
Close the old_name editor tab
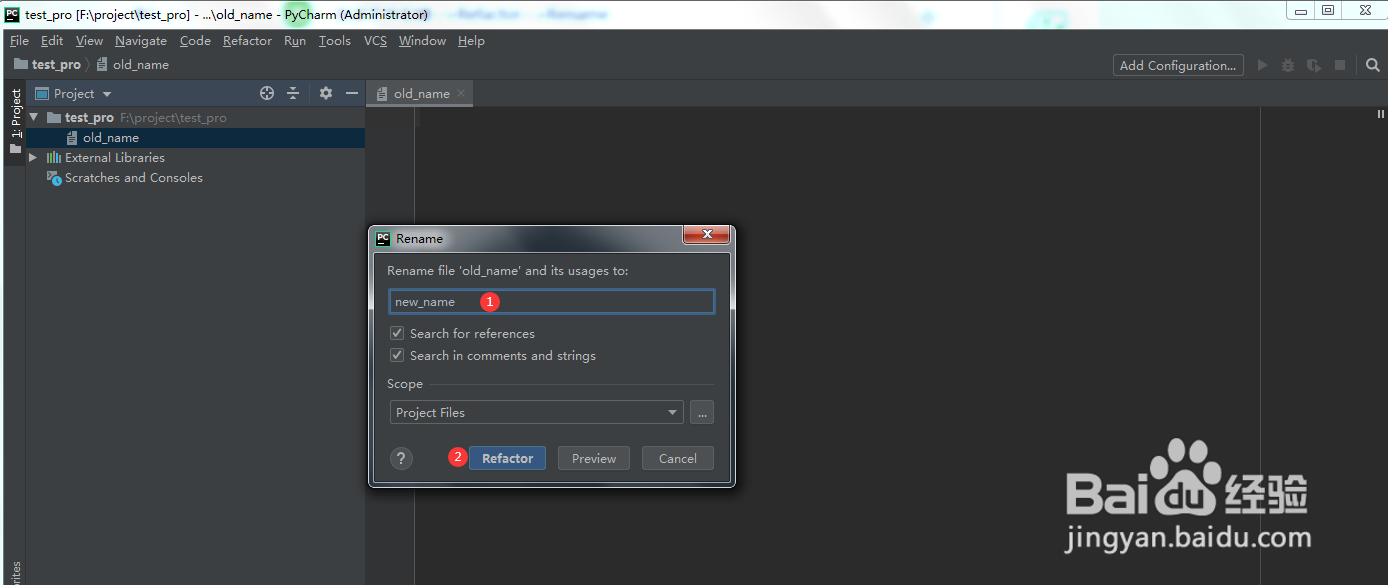click(461, 93)
